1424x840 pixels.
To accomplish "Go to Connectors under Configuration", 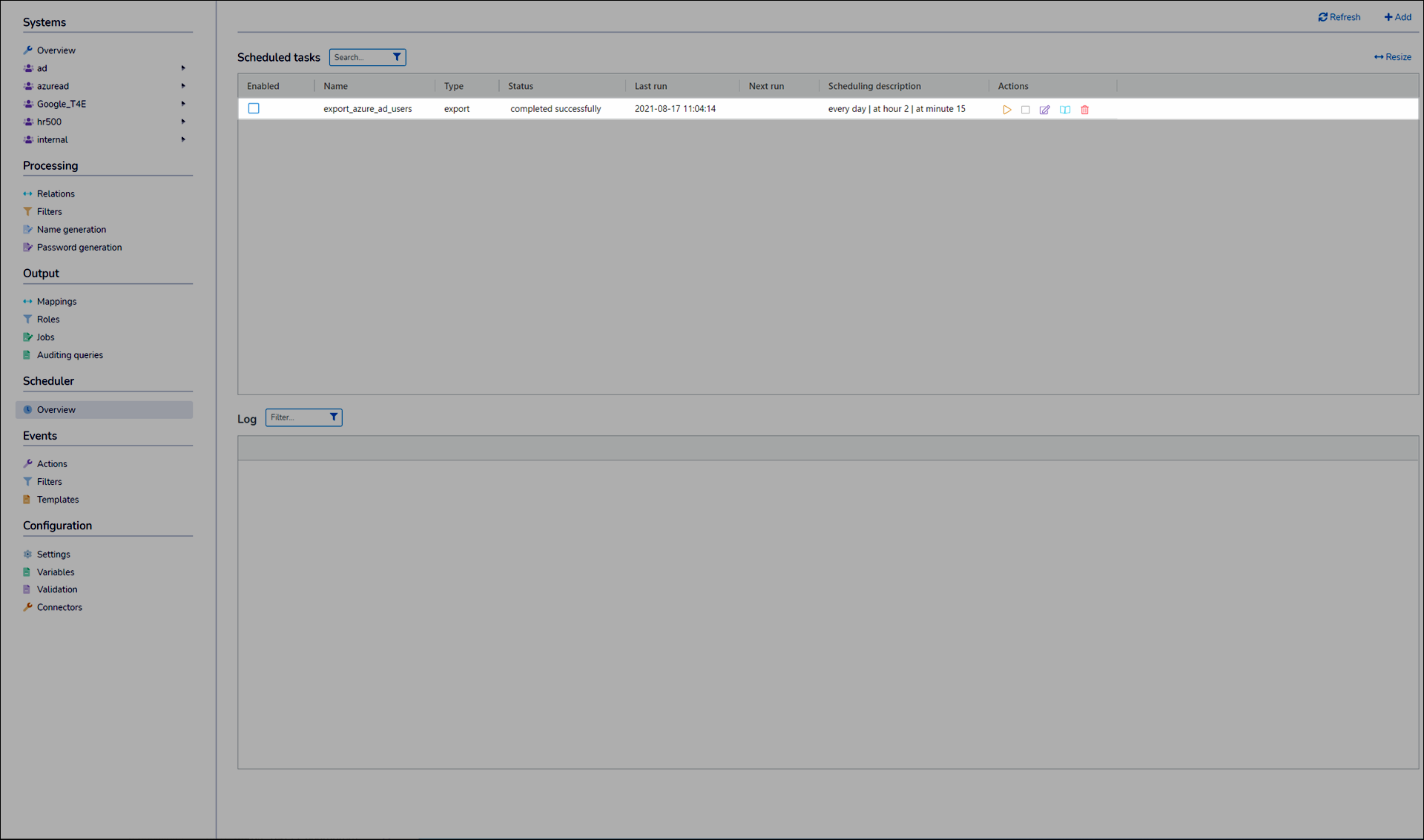I will click(x=59, y=607).
